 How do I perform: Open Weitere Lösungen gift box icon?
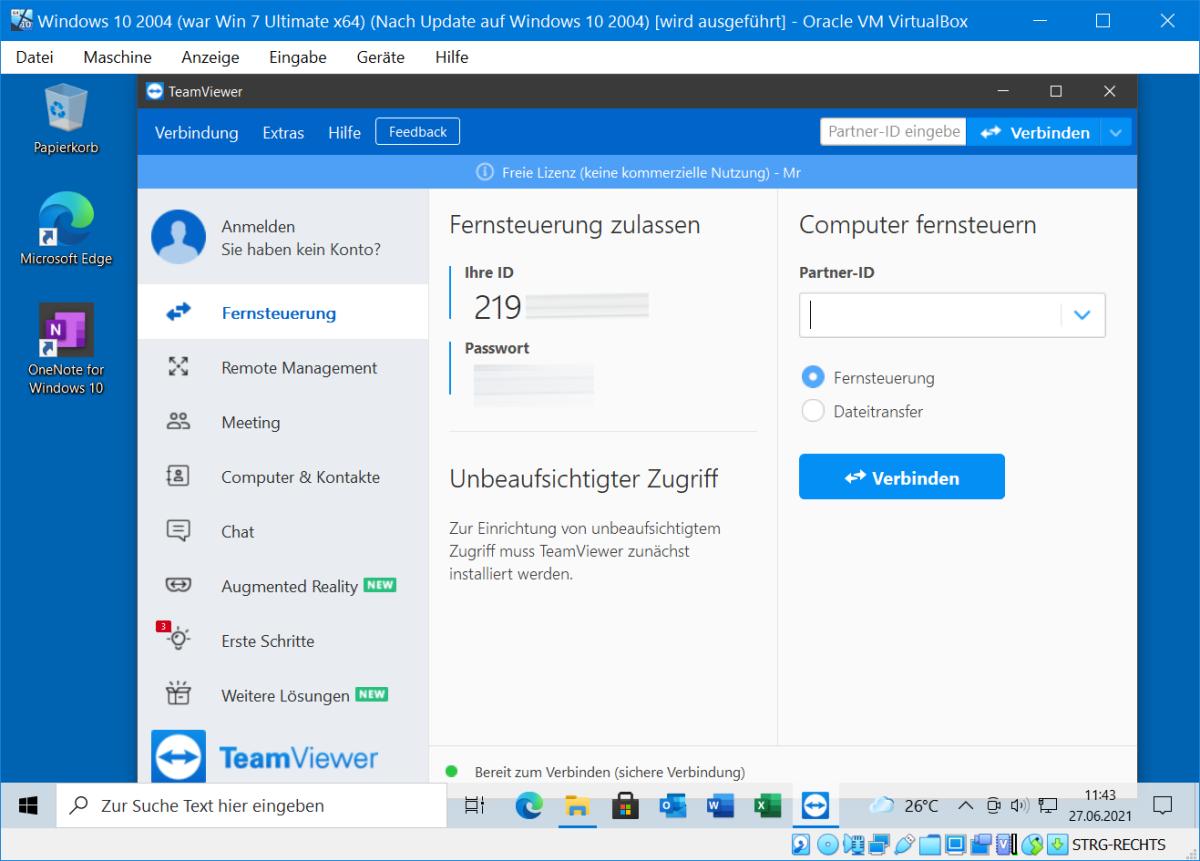tap(179, 694)
